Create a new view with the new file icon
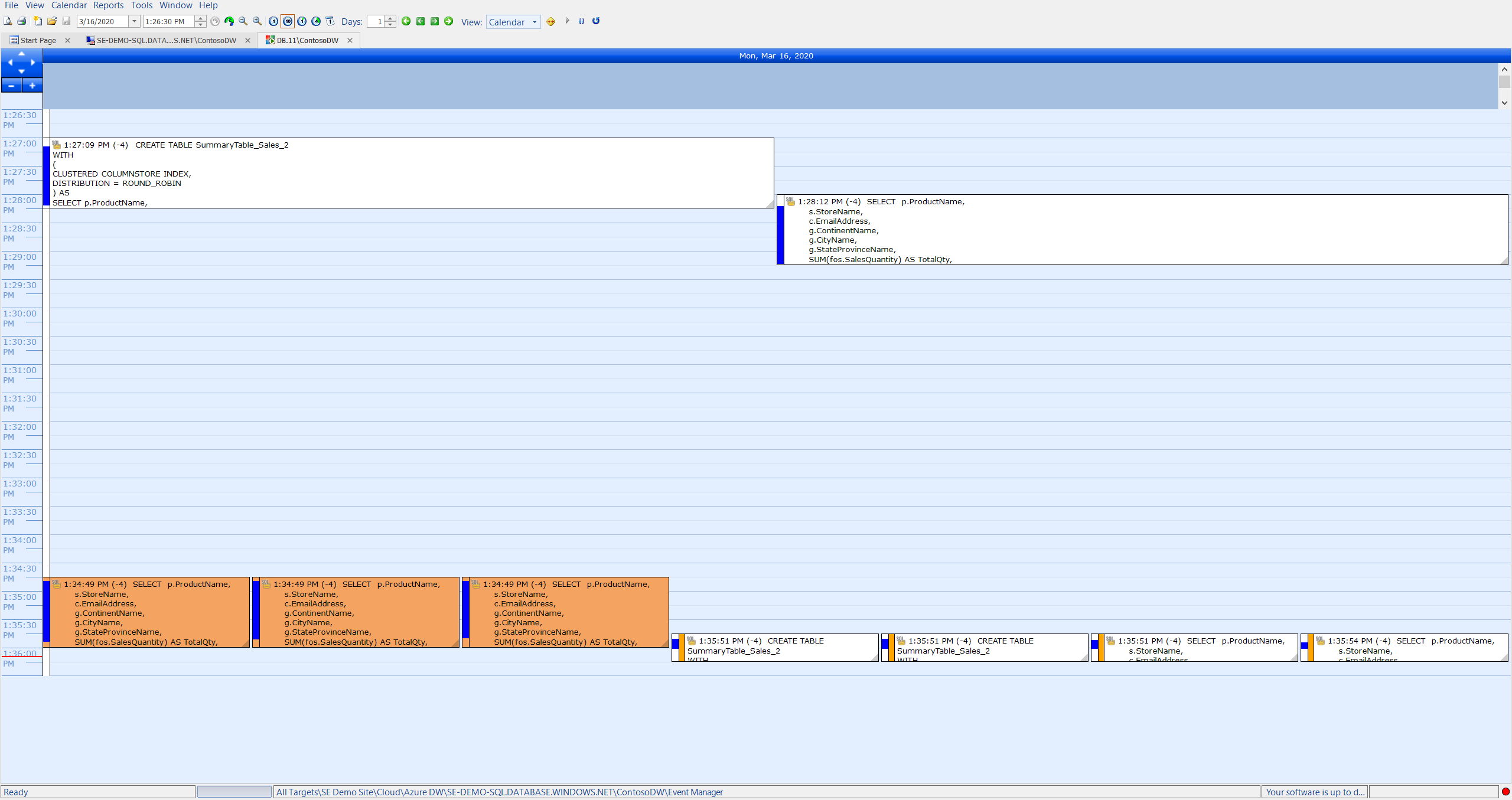 click(37, 21)
